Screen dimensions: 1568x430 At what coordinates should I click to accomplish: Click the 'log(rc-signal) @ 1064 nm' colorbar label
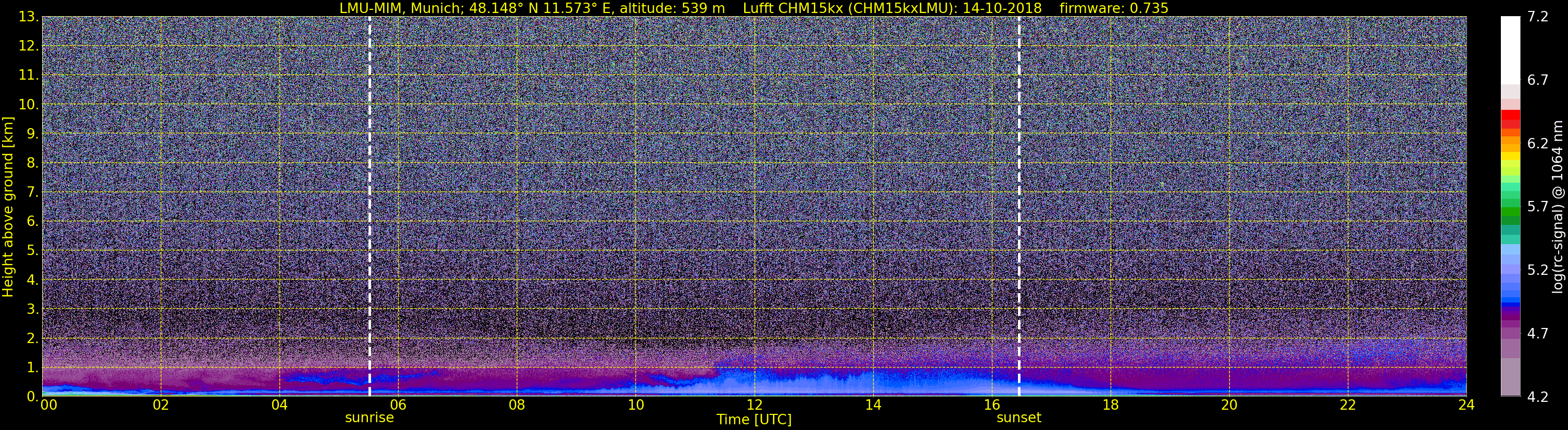coord(1557,207)
